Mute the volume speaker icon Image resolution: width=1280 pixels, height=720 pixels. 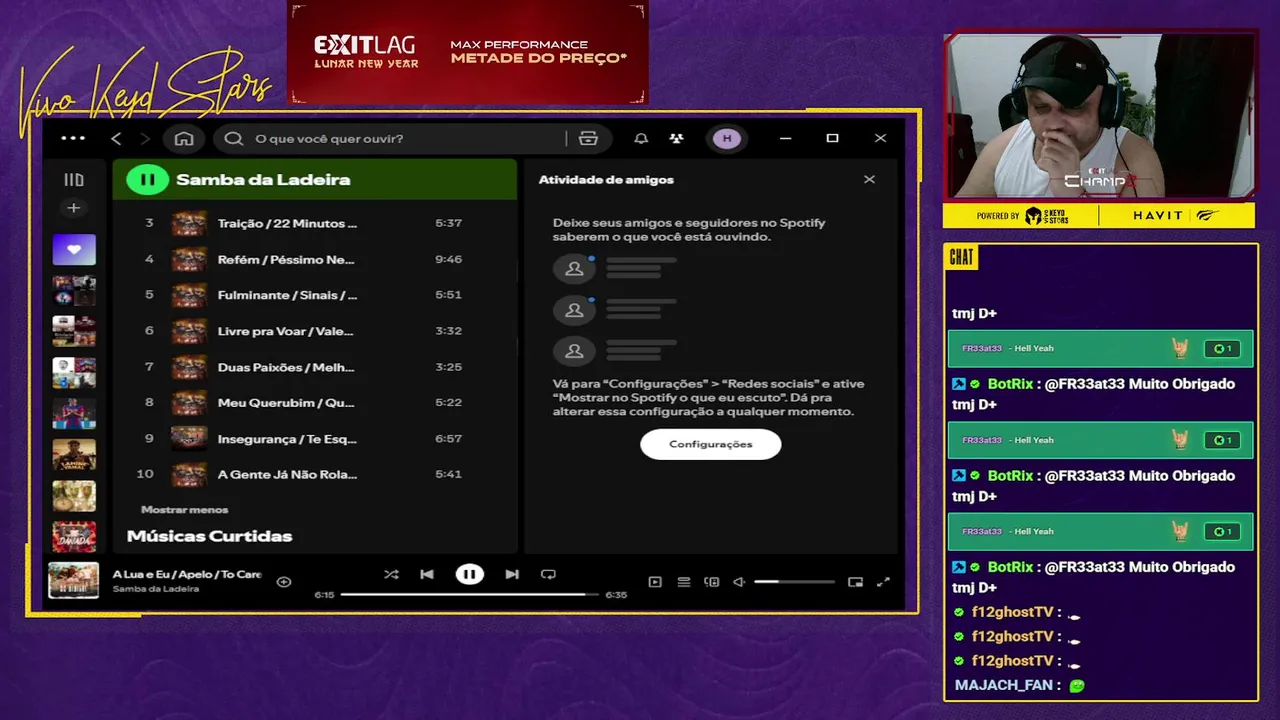tap(739, 582)
